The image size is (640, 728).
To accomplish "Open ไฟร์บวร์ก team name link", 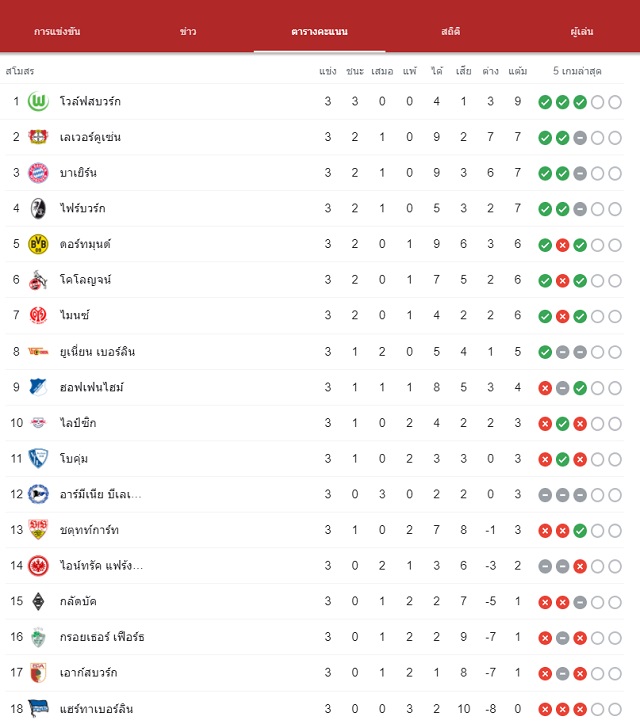I will point(83,208).
